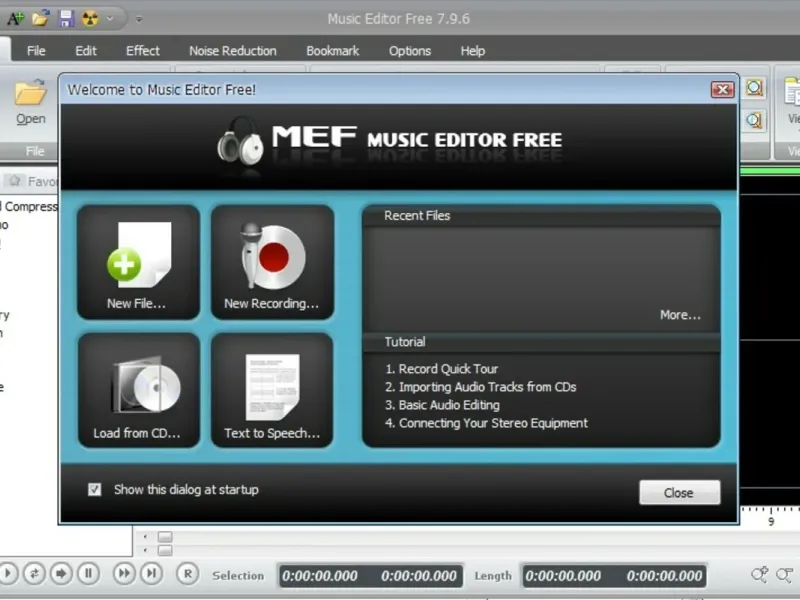800x600 pixels.
Task: Open the Load from CD tile
Action: [x=138, y=390]
